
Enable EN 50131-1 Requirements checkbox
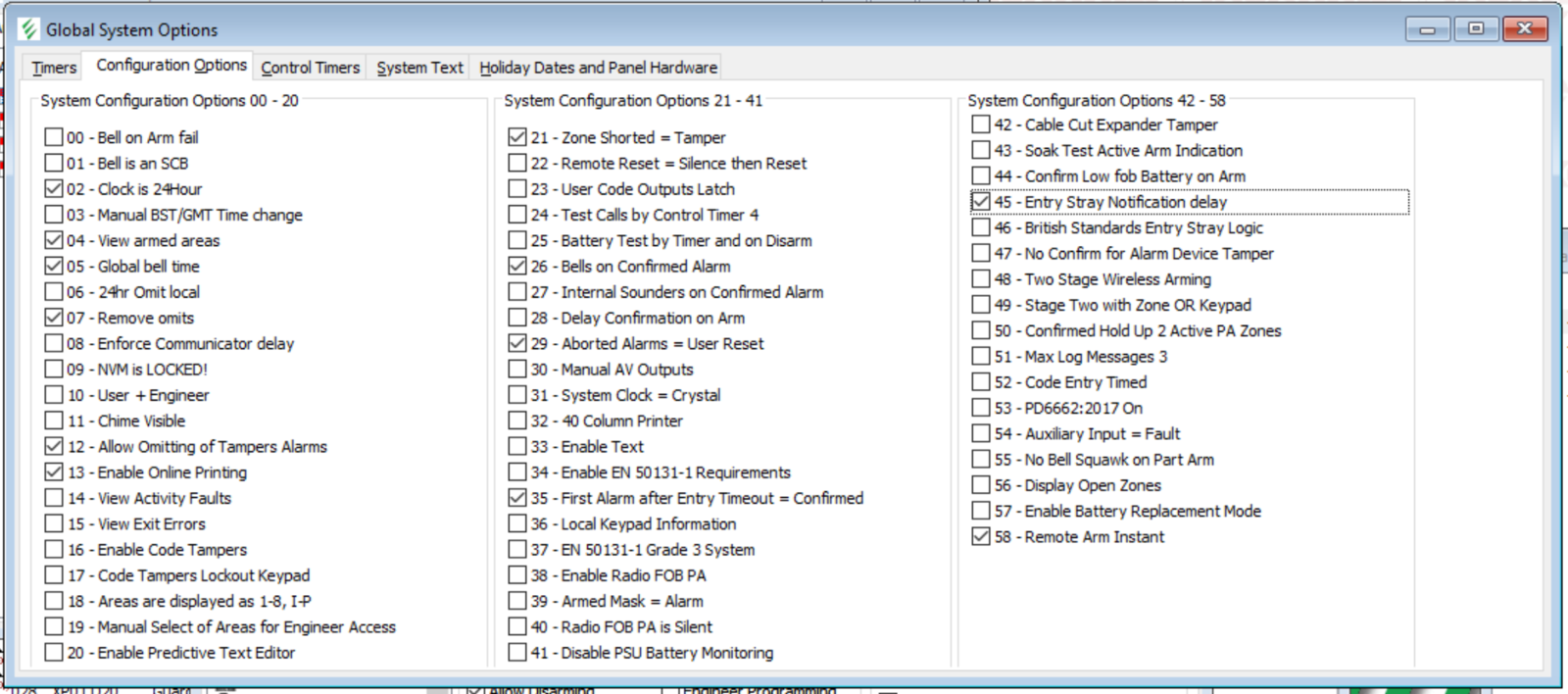[517, 471]
